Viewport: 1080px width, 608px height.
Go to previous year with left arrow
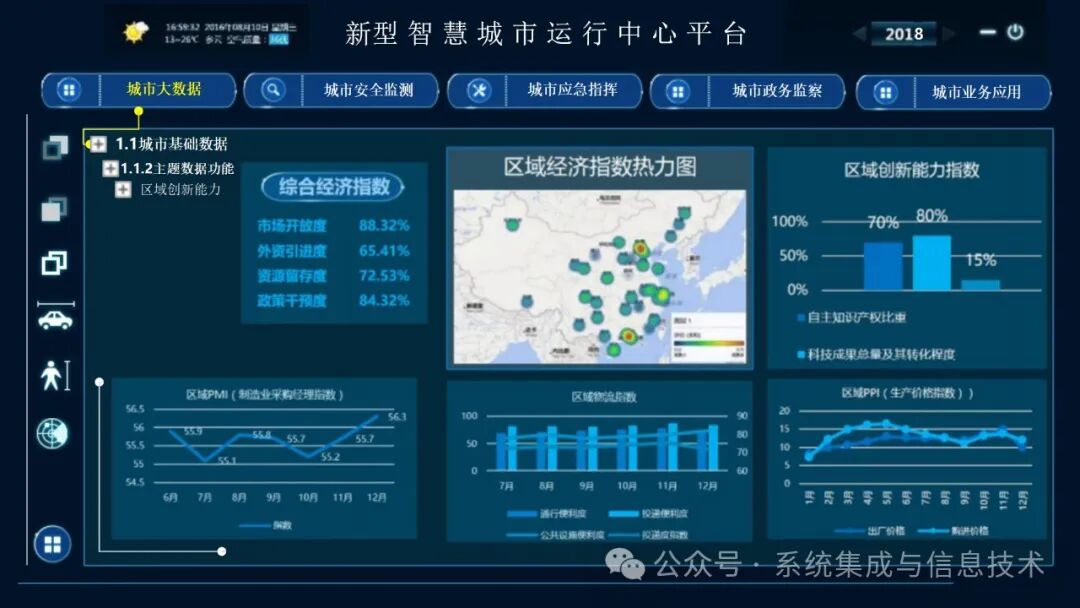tap(859, 34)
